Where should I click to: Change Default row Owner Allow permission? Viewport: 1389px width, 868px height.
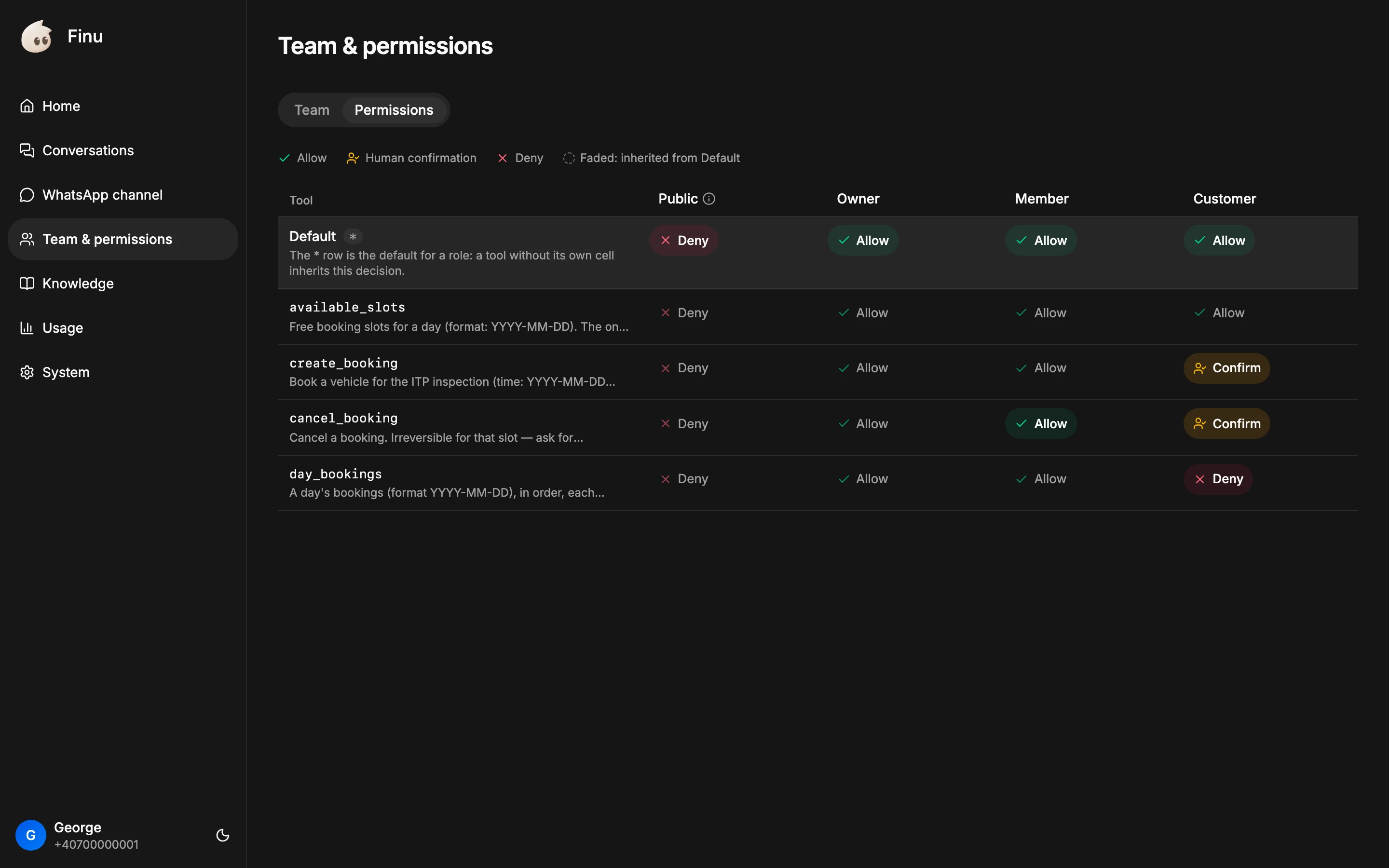(863, 241)
